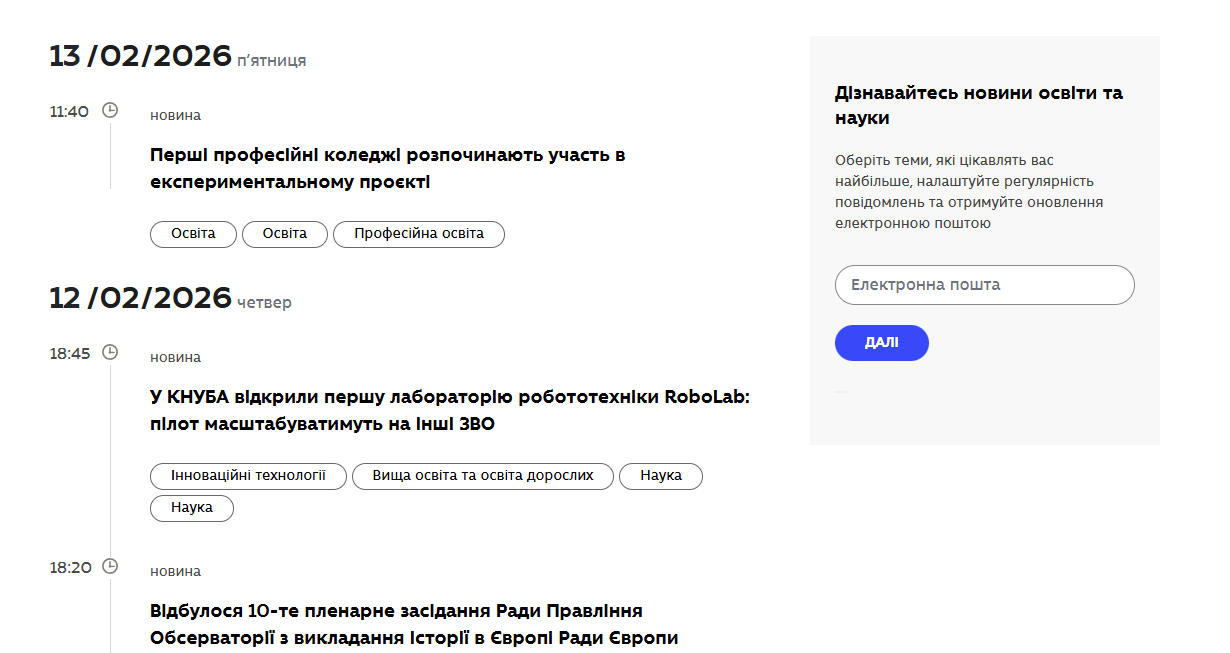Viewport: 1230px width, 653px height.
Task: Click the clock icon next to 18:45
Action: point(110,352)
